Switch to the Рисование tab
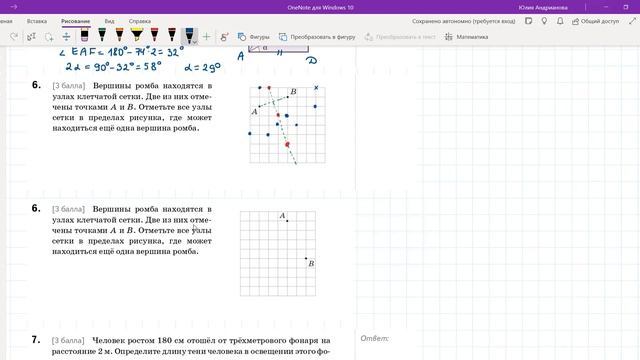Image resolution: width=640 pixels, height=360 pixels. [76, 21]
